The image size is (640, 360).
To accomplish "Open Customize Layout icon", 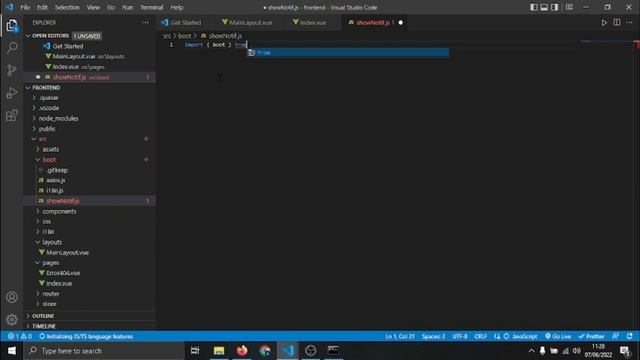I will coord(569,7).
